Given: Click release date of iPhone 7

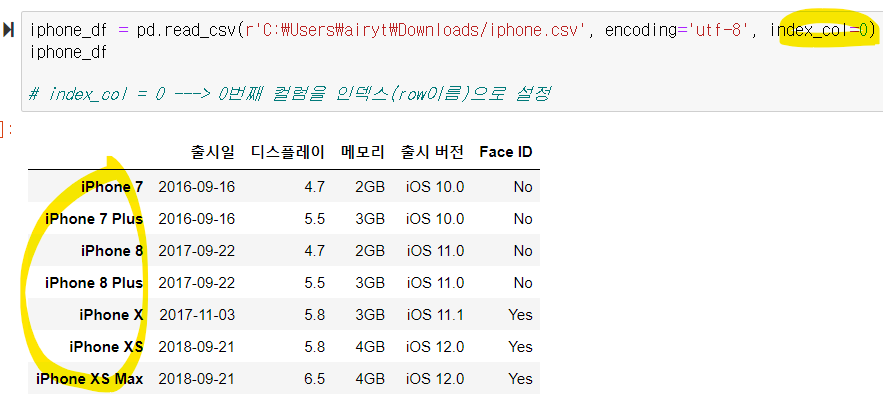Looking at the screenshot, I should tap(197, 186).
